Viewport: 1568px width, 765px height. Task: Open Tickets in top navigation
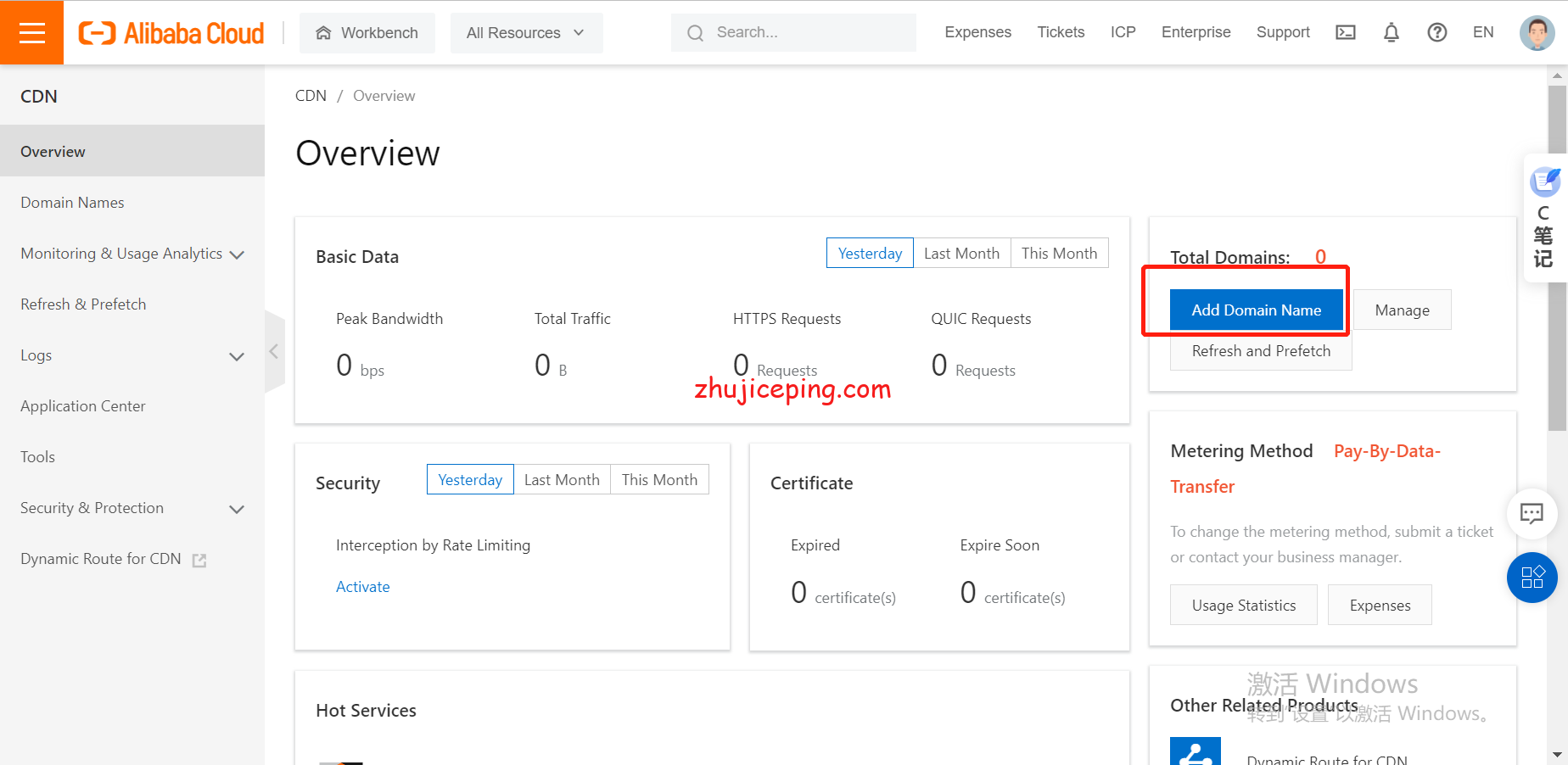(x=1061, y=32)
